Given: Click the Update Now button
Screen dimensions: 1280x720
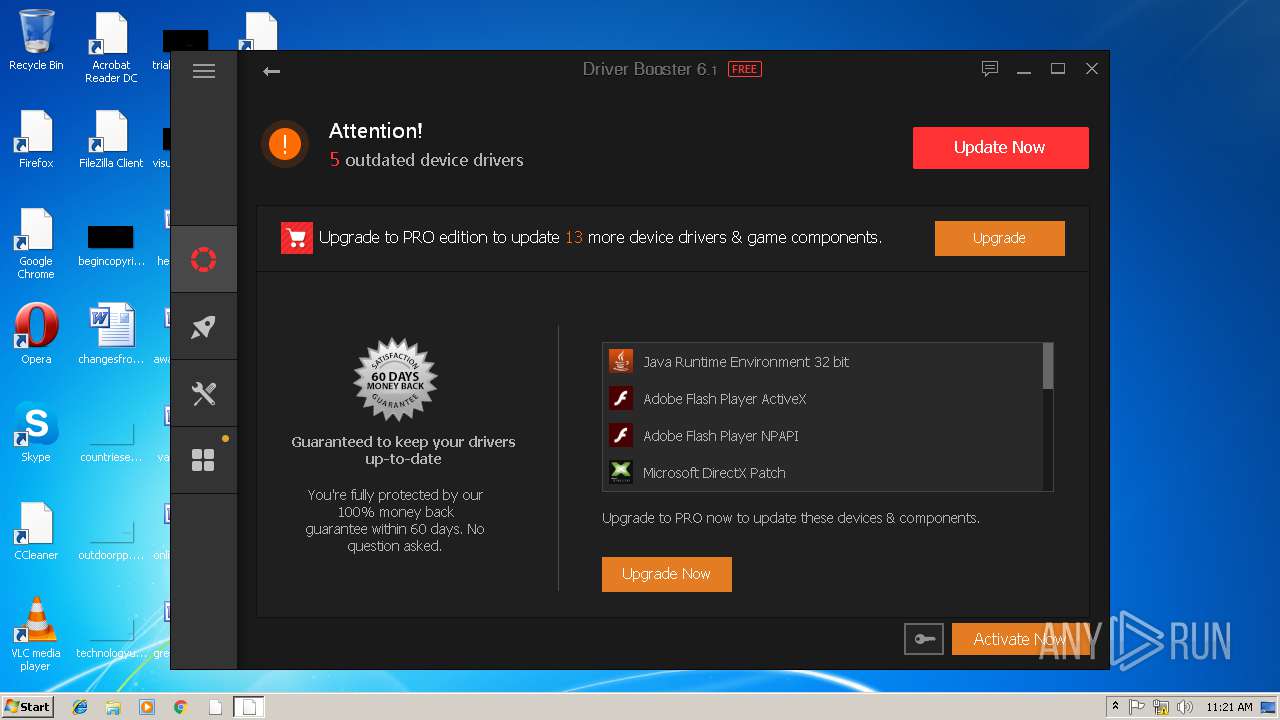Looking at the screenshot, I should [1000, 147].
